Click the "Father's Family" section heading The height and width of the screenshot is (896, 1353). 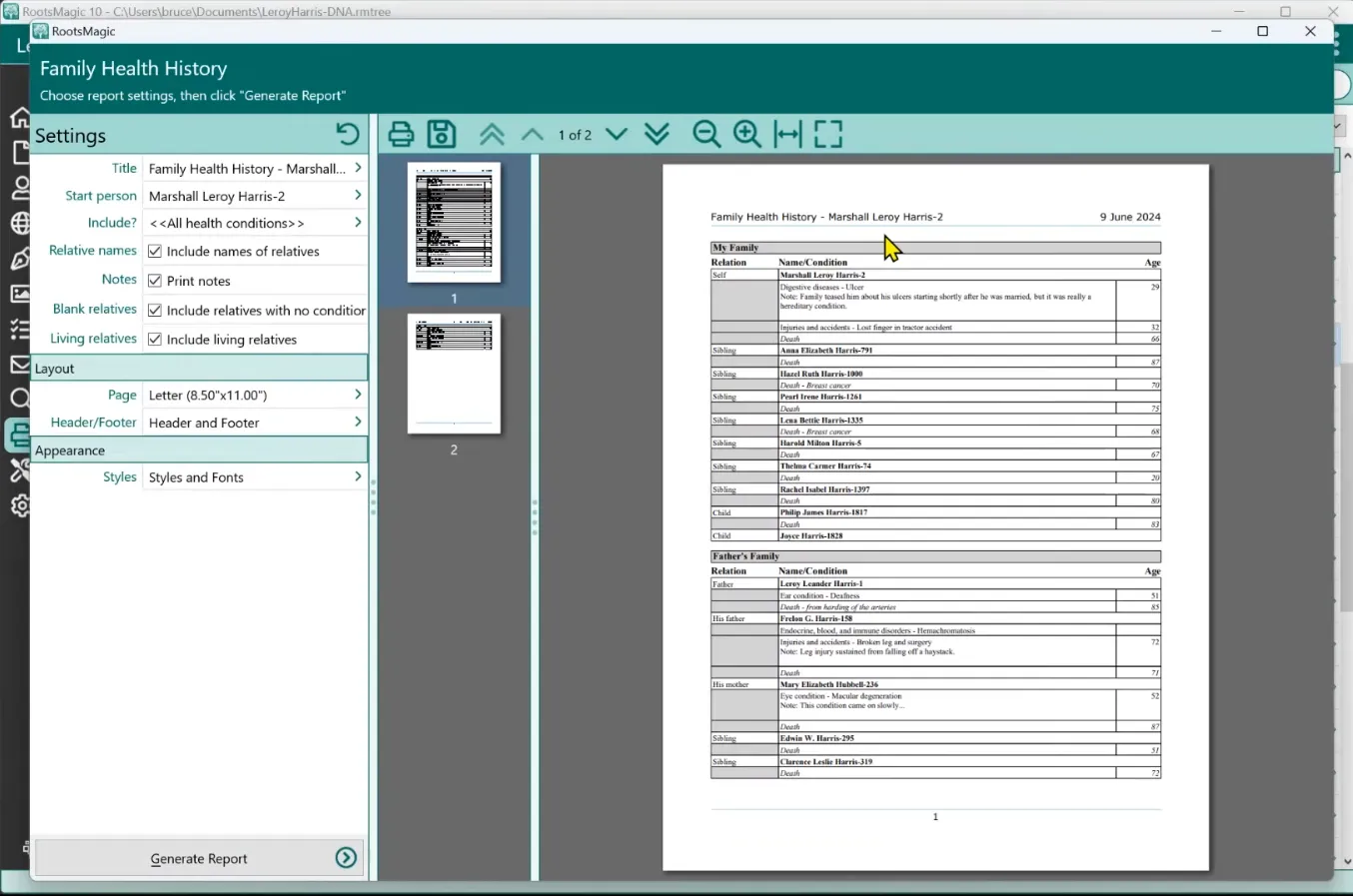pos(745,556)
